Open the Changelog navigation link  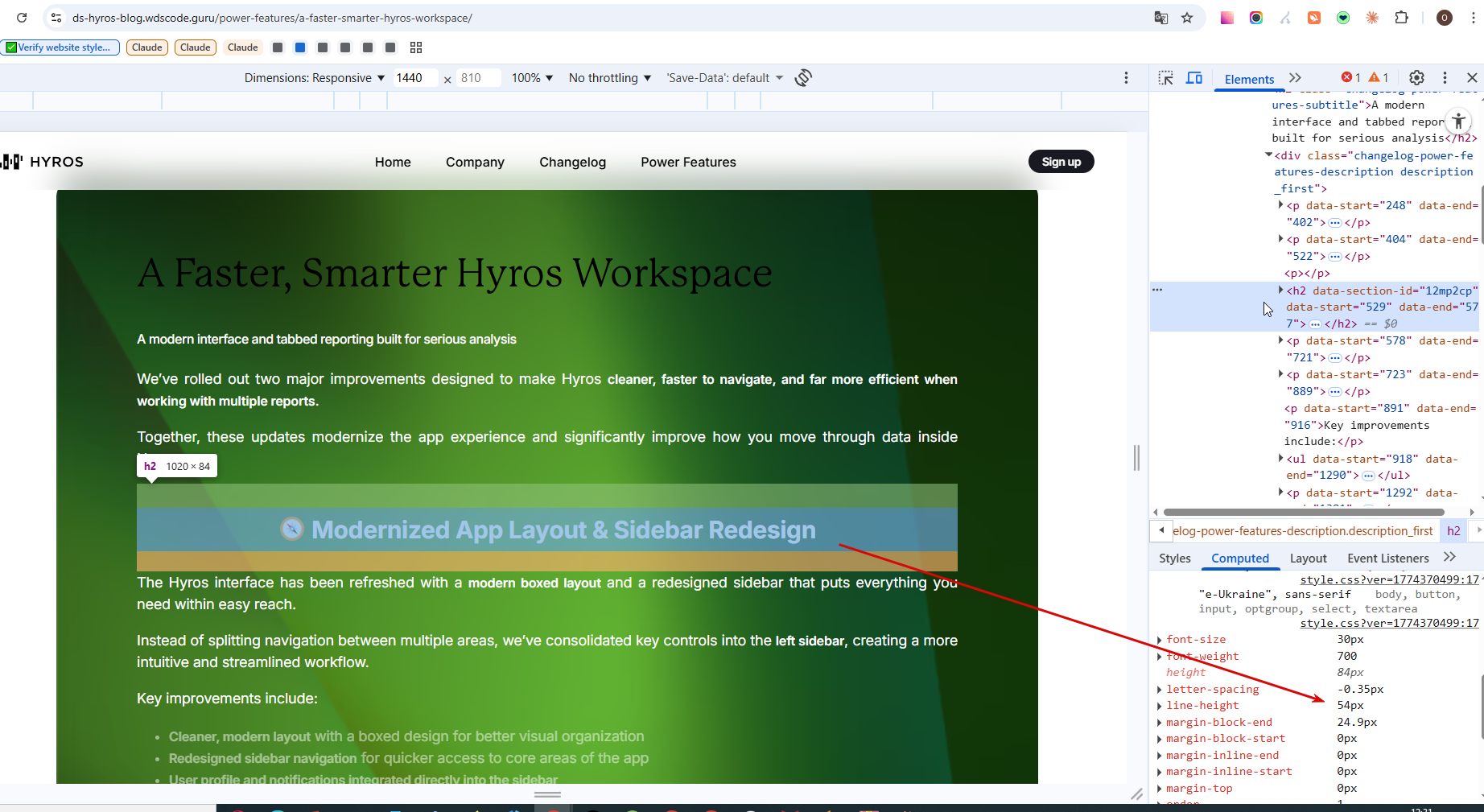[x=572, y=162]
